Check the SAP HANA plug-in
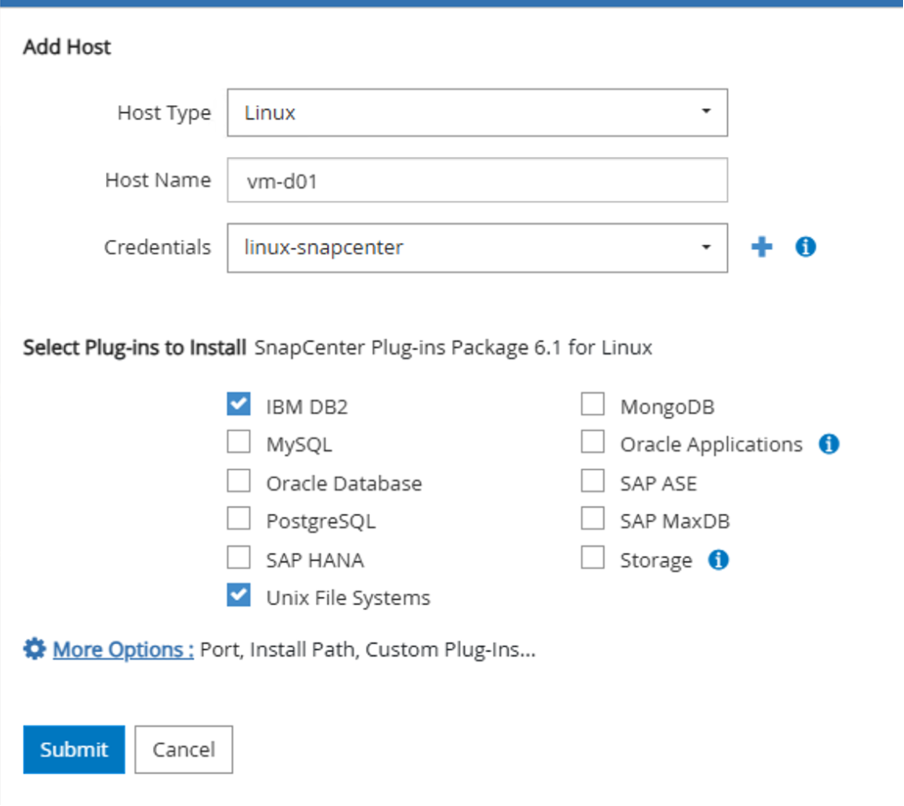 click(239, 558)
